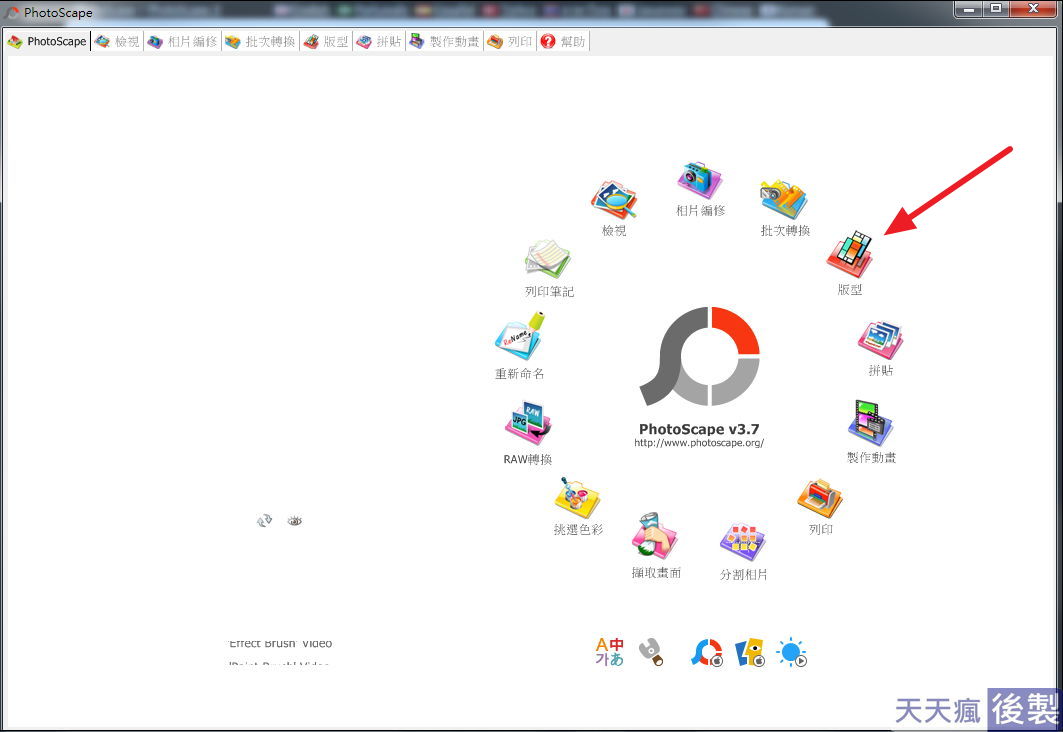This screenshot has width=1063, height=732.
Task: Switch to the 相片編修 tab
Action: point(182,41)
